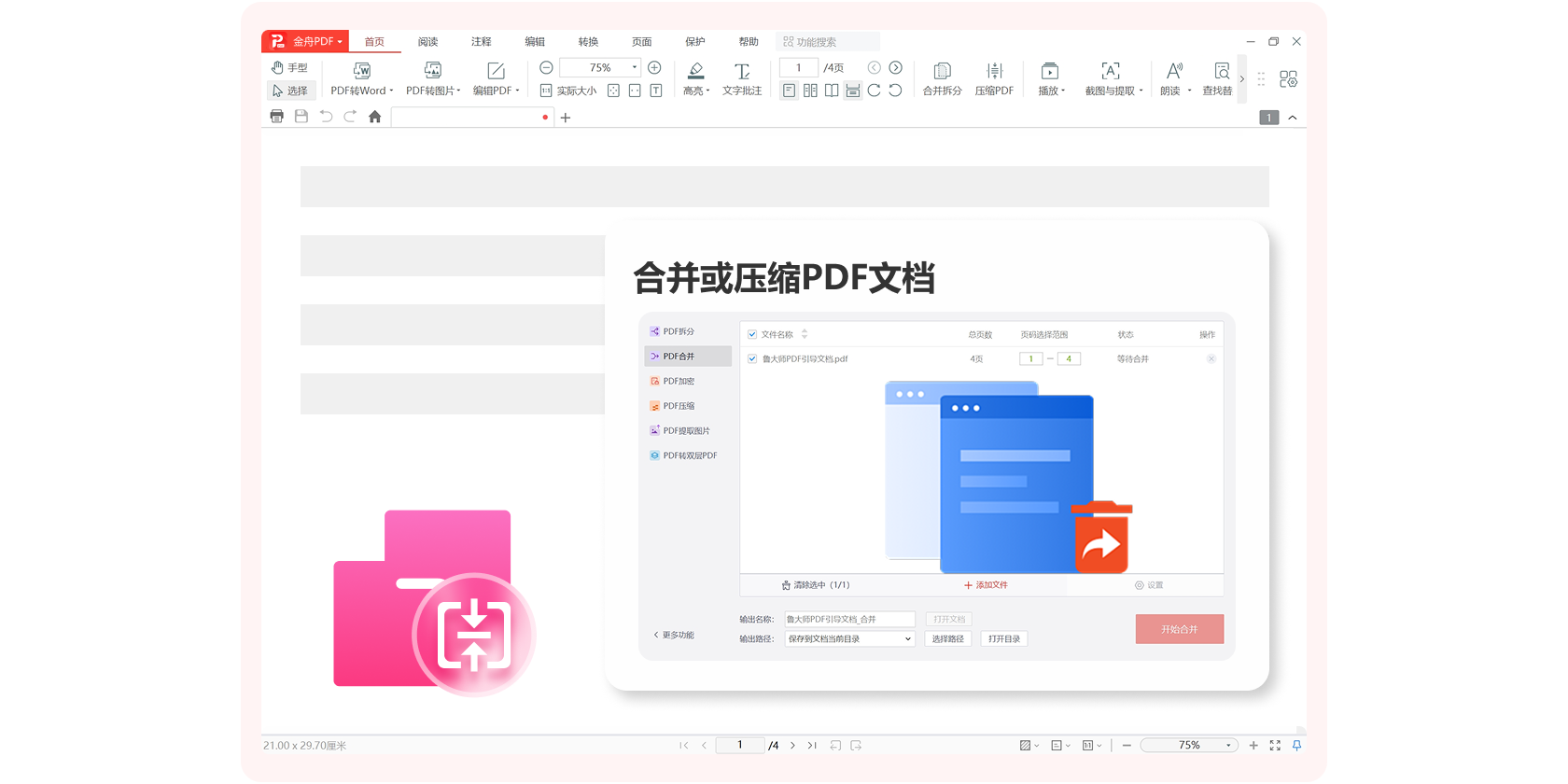Open 输出路径 save location dropdown
The height and width of the screenshot is (784, 1568).
(849, 639)
